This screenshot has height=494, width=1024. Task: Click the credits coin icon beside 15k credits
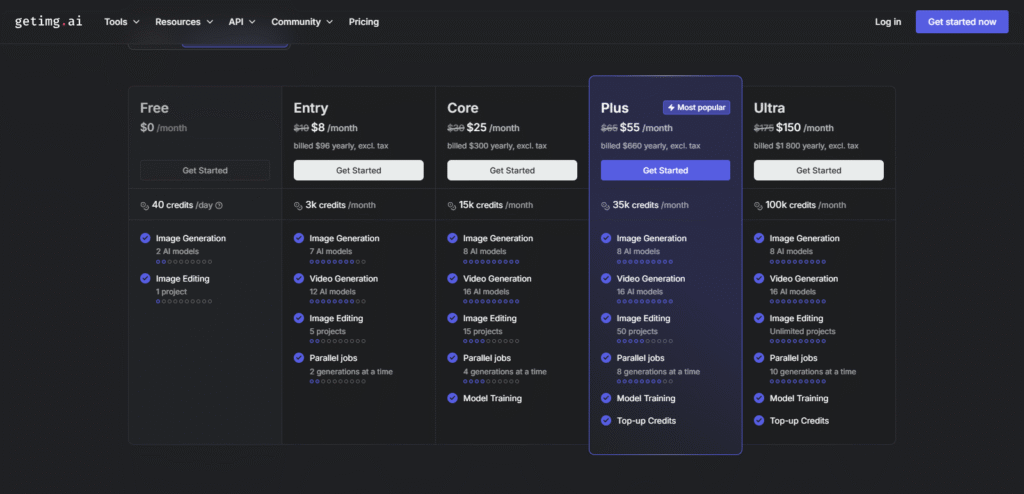point(452,205)
